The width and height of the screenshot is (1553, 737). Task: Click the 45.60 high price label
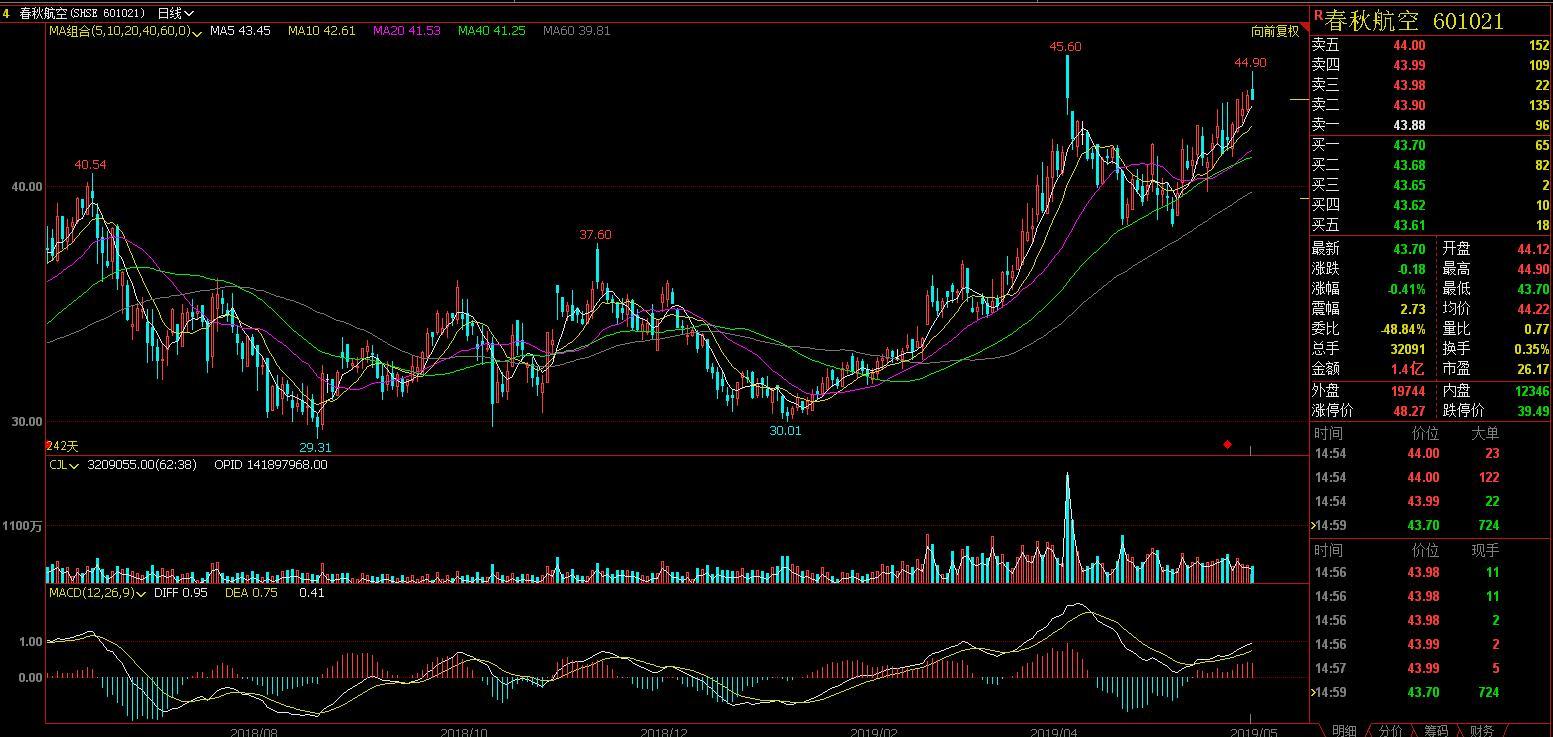coord(1065,47)
